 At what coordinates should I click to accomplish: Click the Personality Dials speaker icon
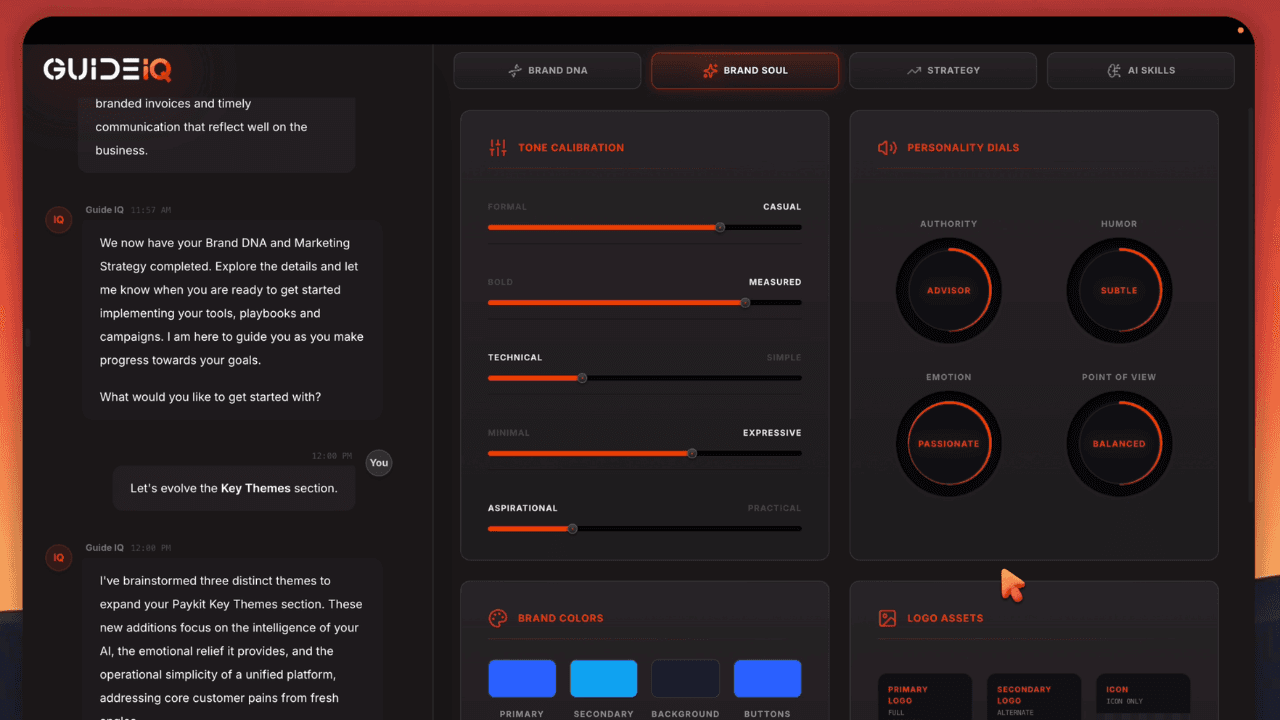(887, 148)
